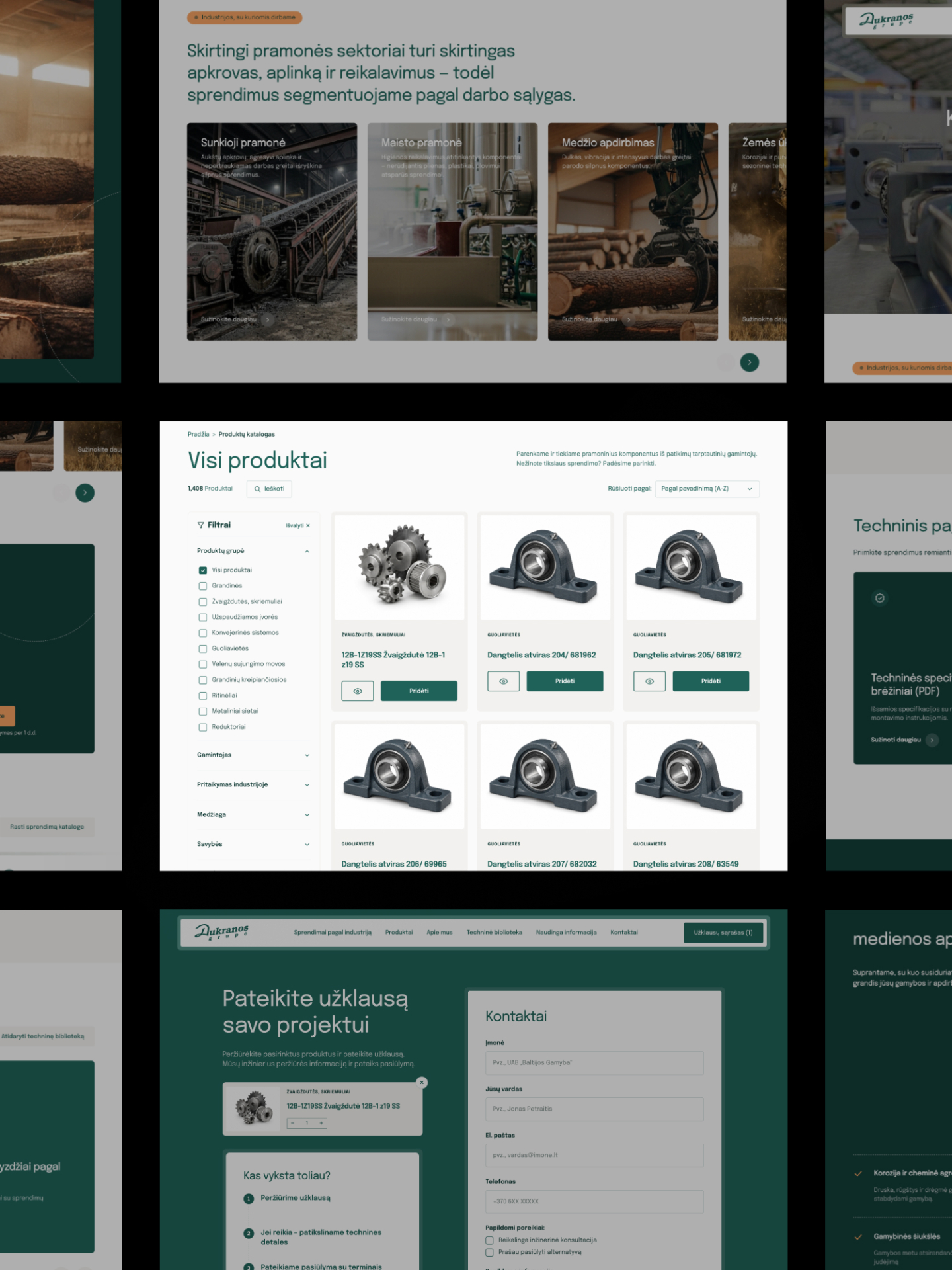Check the Konvejerinės sistemos checkbox
Viewport: 952px width, 1270px height.
click(203, 633)
